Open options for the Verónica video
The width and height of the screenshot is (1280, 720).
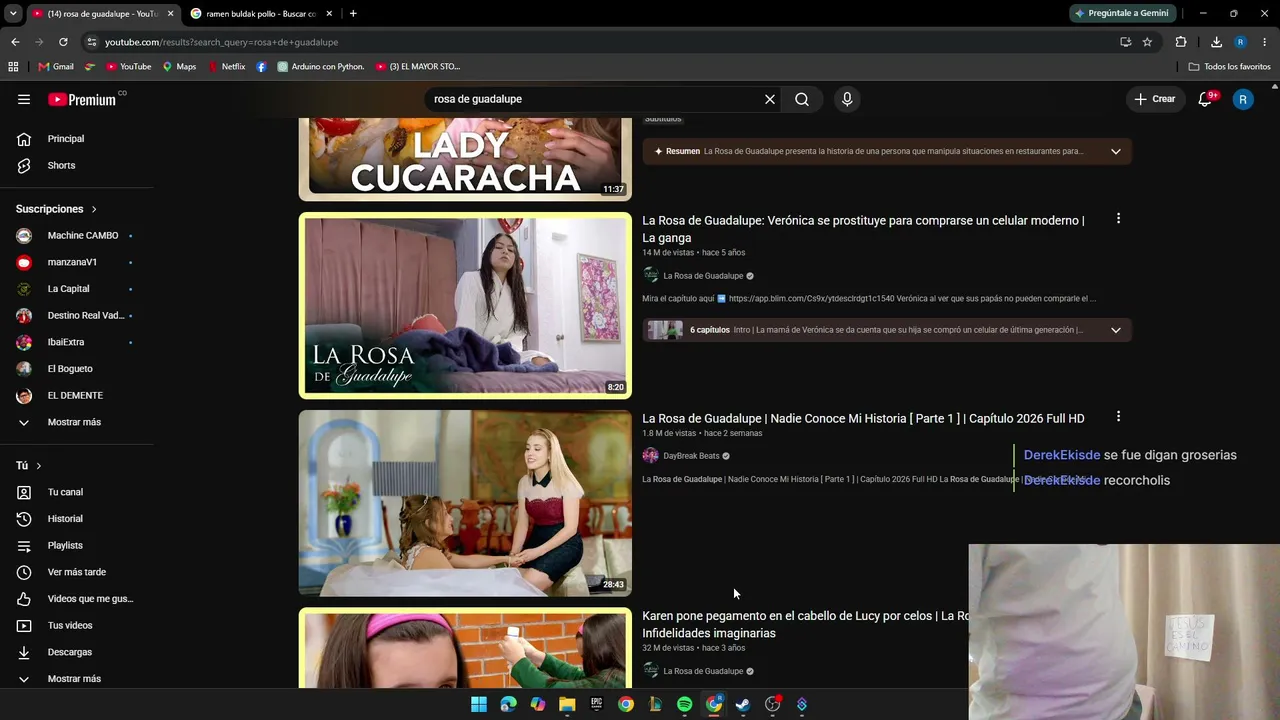(x=1118, y=218)
